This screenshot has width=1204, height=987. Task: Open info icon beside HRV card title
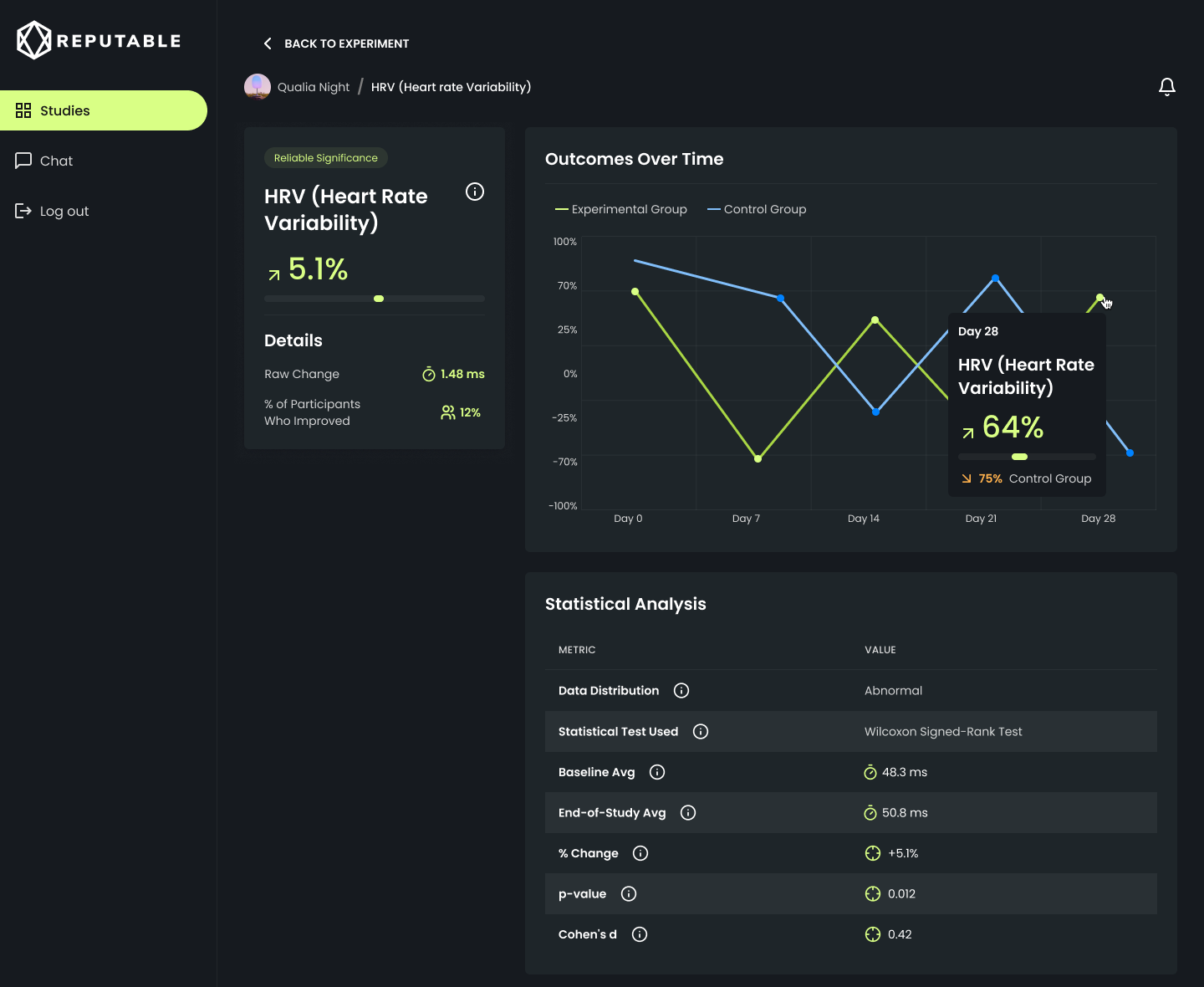[475, 192]
